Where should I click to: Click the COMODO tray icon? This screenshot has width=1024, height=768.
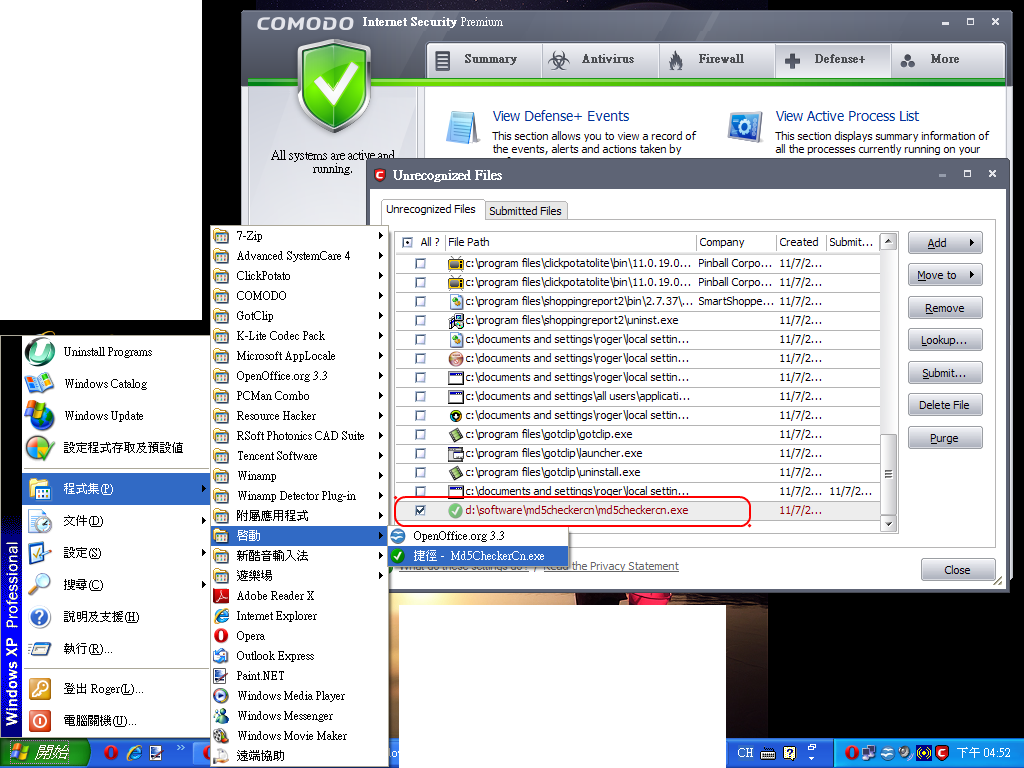tap(941, 753)
